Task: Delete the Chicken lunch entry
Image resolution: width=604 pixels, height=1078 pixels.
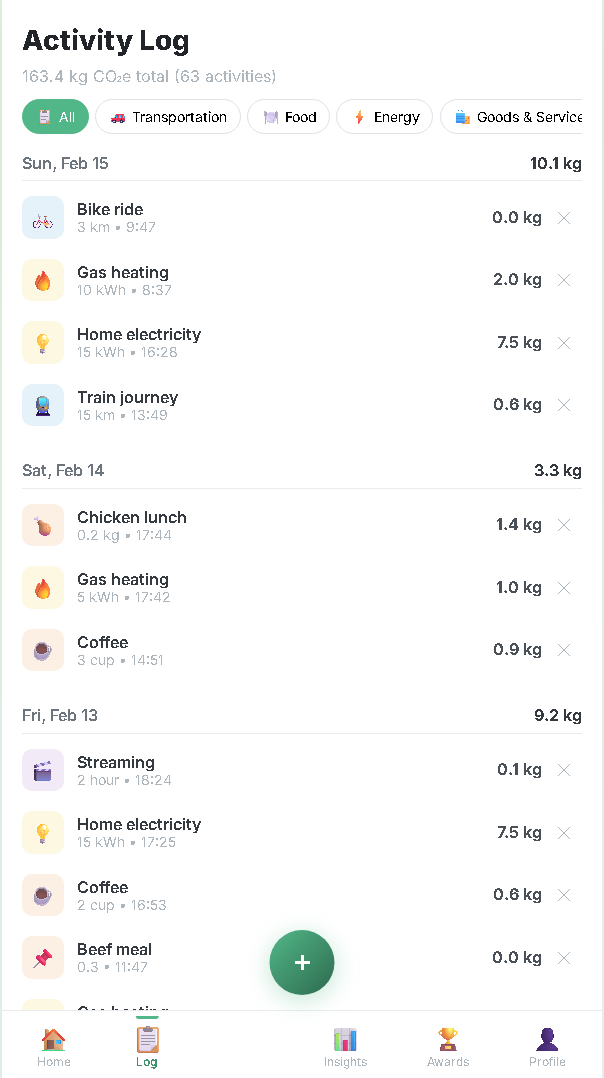Action: [564, 525]
